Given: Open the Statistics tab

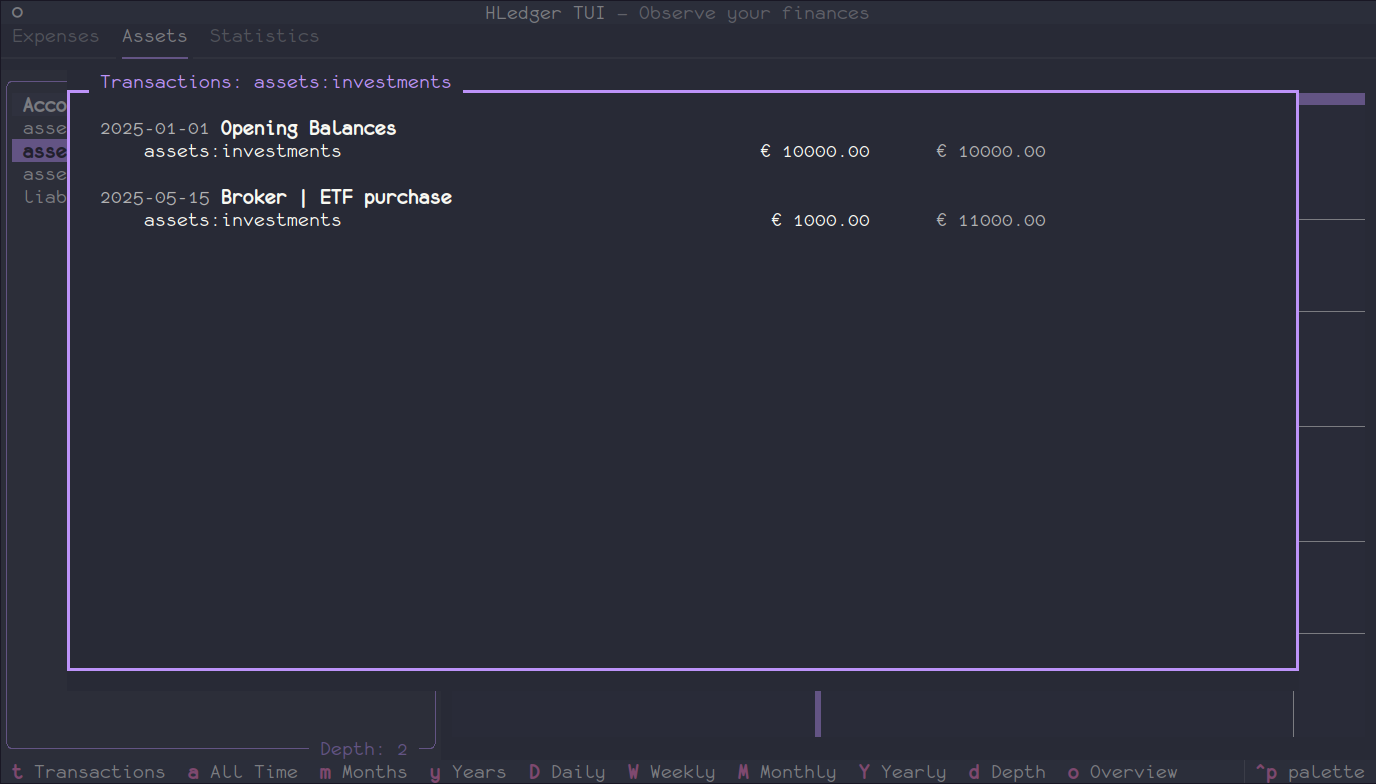Looking at the screenshot, I should (264, 35).
